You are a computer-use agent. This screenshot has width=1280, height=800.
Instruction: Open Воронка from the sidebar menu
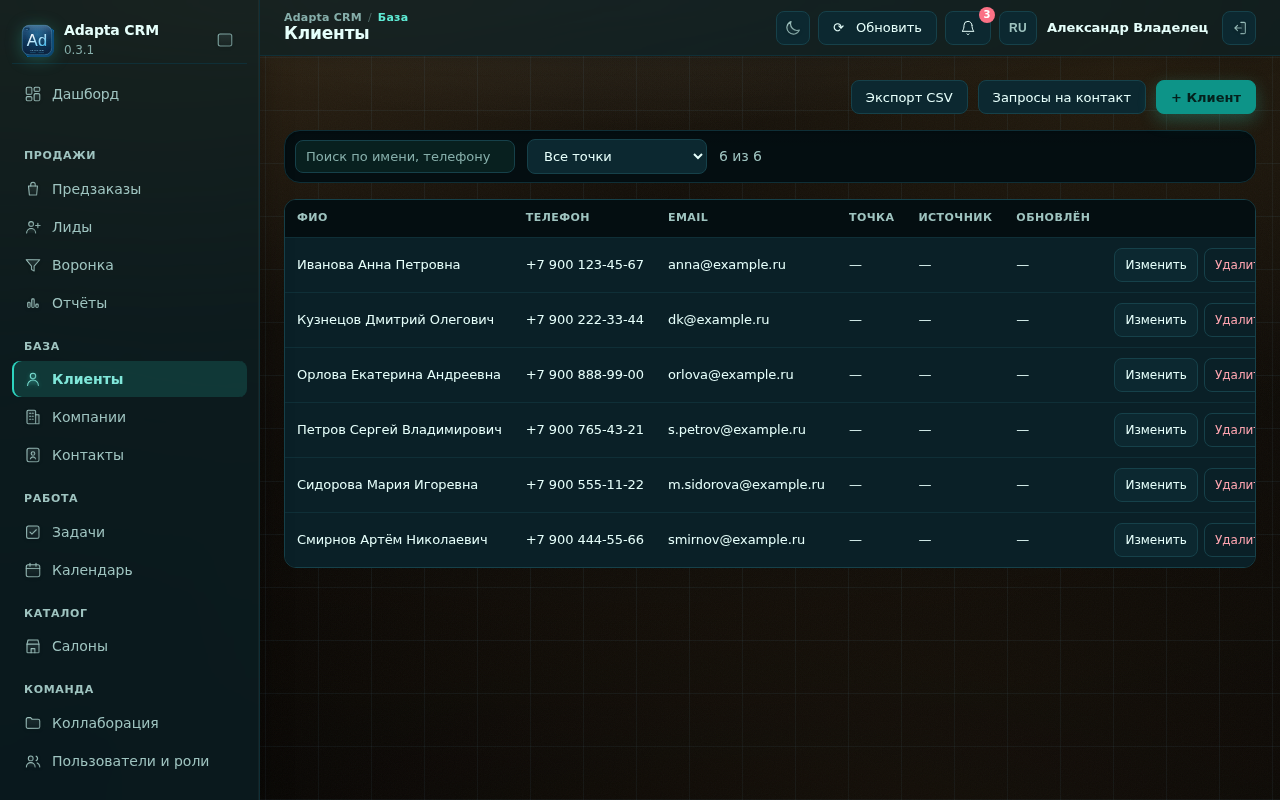click(130, 265)
